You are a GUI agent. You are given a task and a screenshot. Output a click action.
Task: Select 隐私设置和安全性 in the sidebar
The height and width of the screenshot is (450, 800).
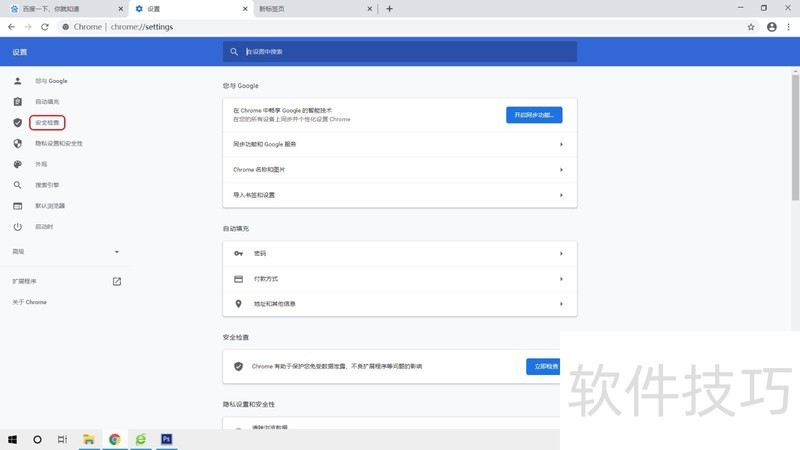point(58,143)
